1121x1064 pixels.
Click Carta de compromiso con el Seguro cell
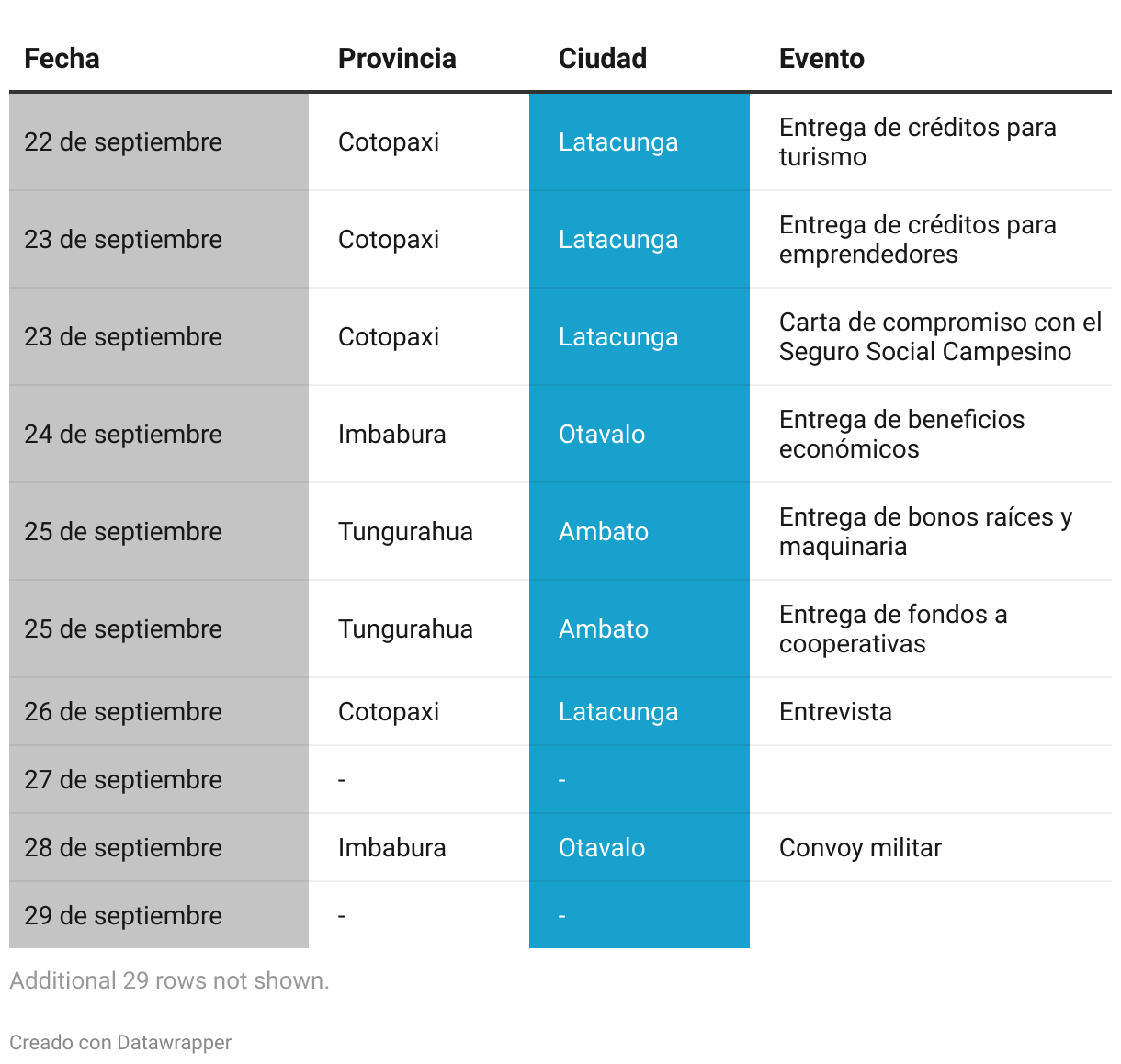[x=931, y=337]
